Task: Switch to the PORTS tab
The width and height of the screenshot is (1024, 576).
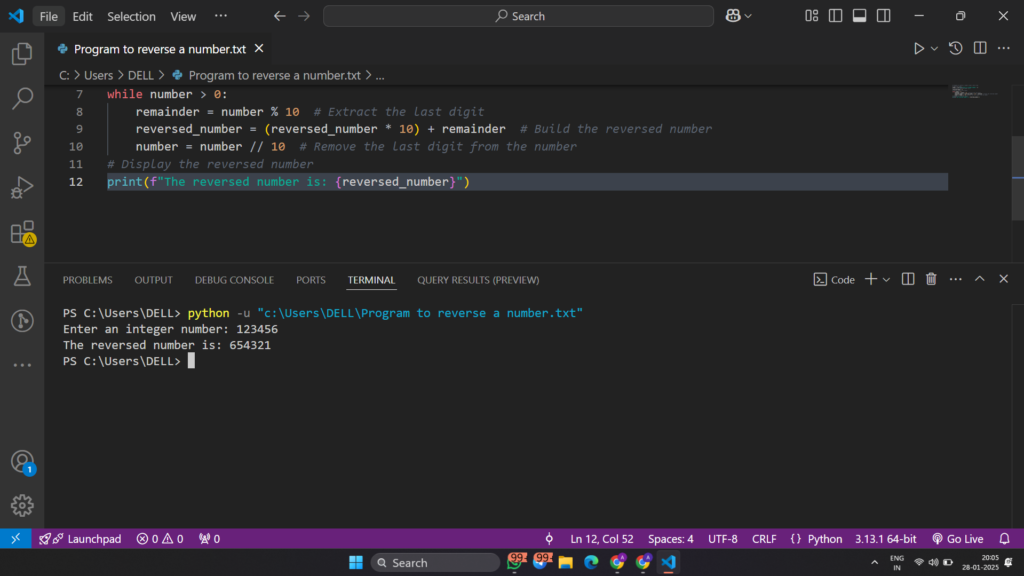Action: pyautogui.click(x=311, y=280)
